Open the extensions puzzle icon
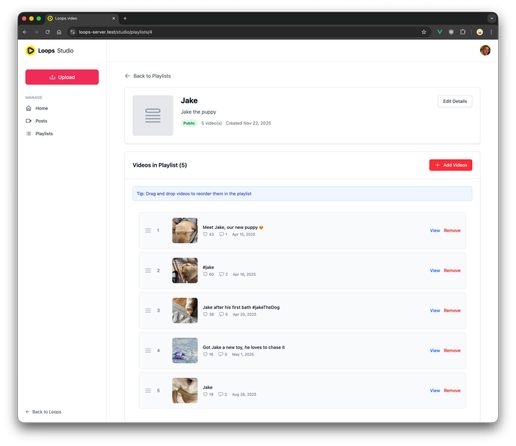 coord(462,32)
